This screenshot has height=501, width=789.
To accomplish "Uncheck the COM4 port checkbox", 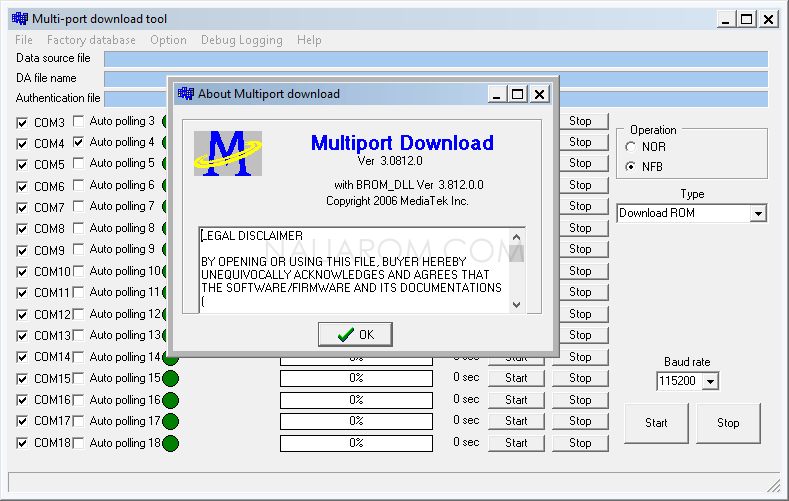I will [22, 144].
